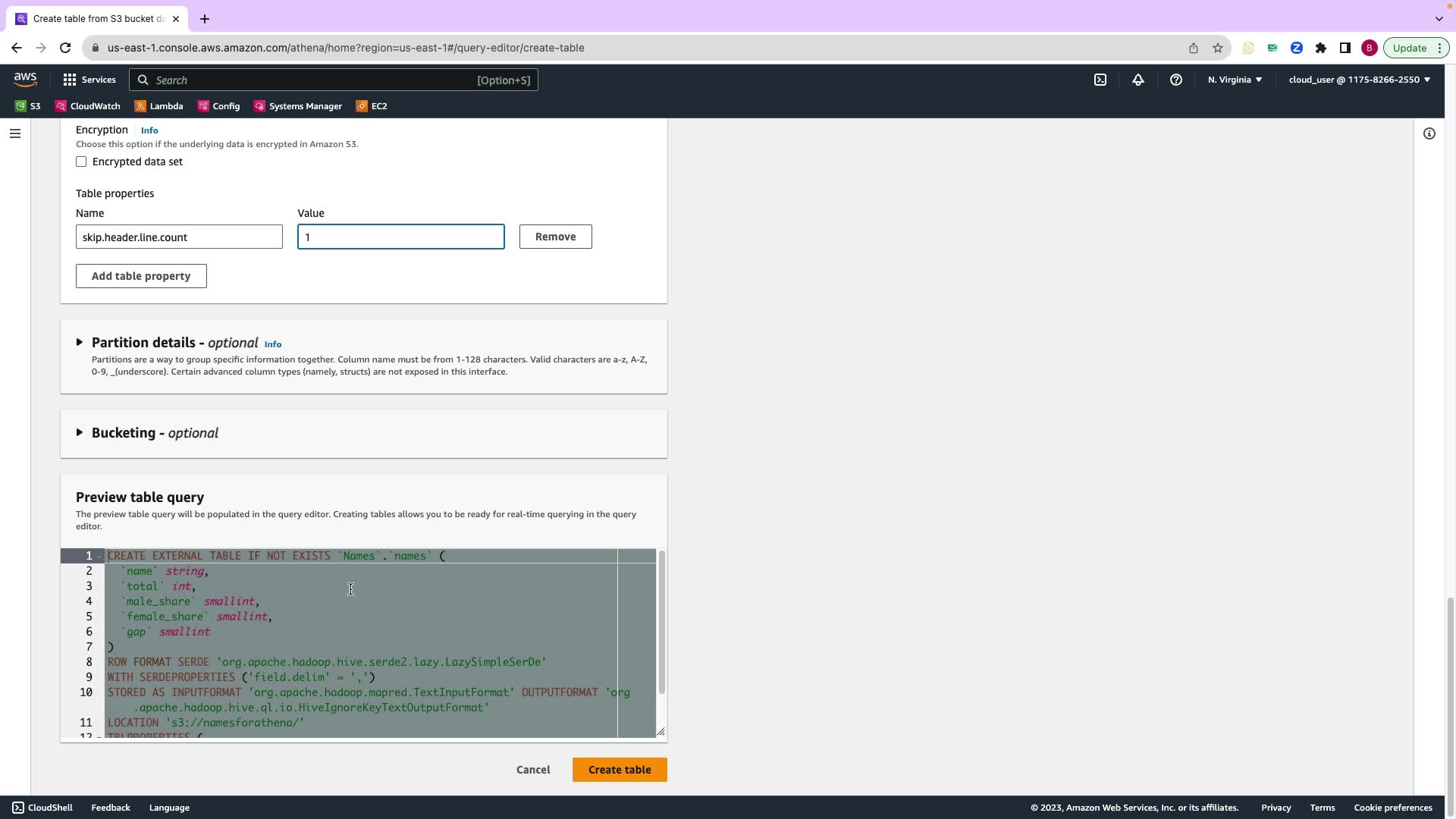Open the CloudWatch favorites bar item
The height and width of the screenshot is (819, 1456).
click(x=88, y=106)
